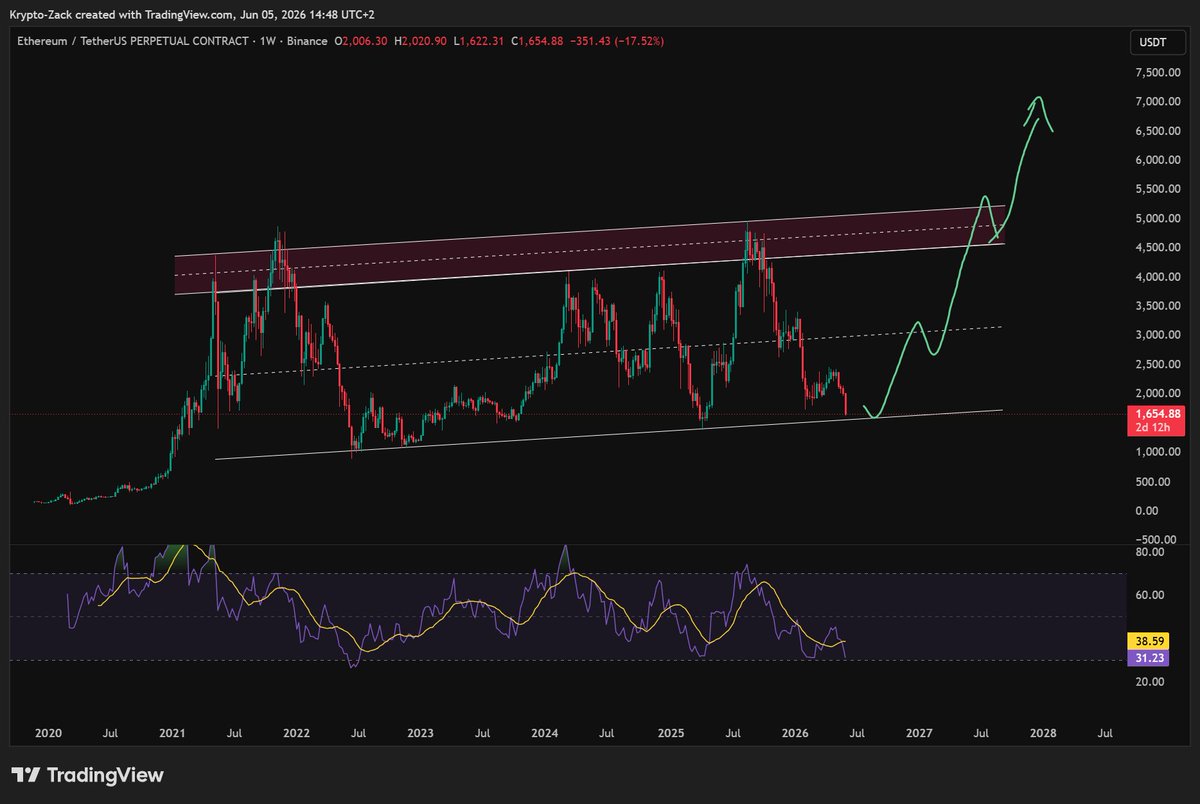The width and height of the screenshot is (1200, 804).
Task: Click the 6,000.00 price axis label
Action: (1158, 160)
